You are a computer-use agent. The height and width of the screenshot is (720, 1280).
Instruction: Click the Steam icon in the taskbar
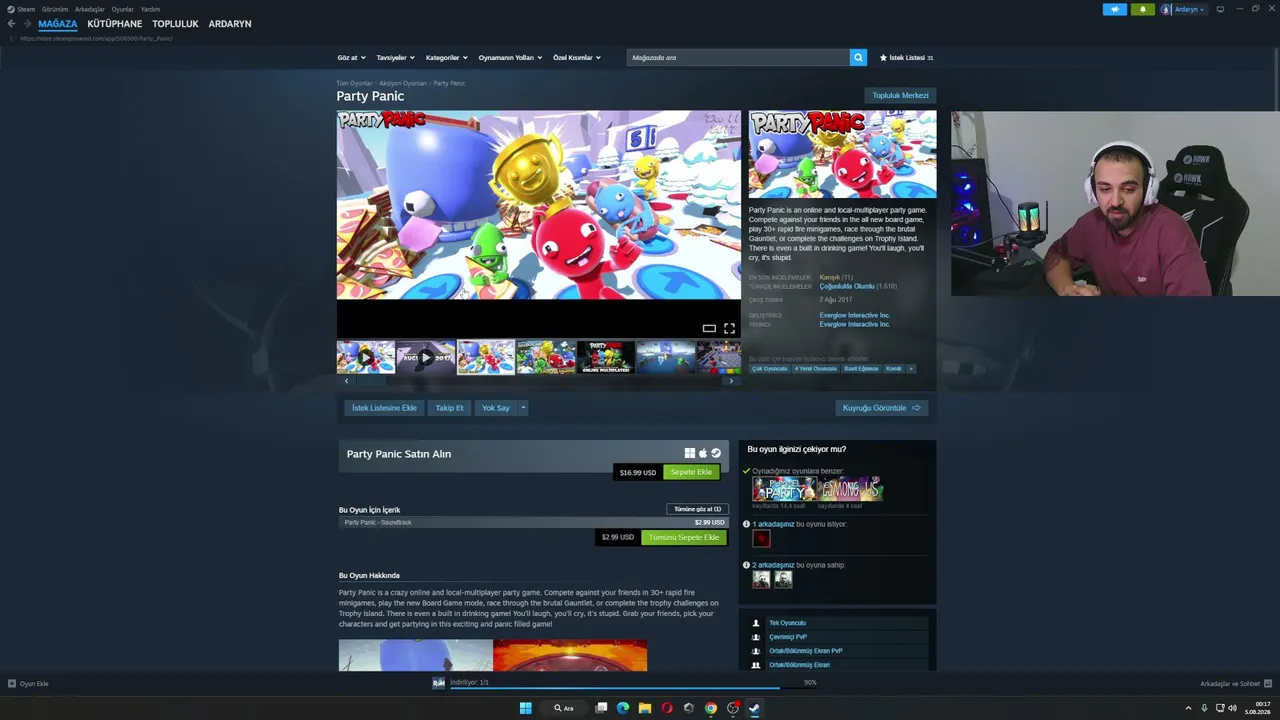[x=755, y=708]
